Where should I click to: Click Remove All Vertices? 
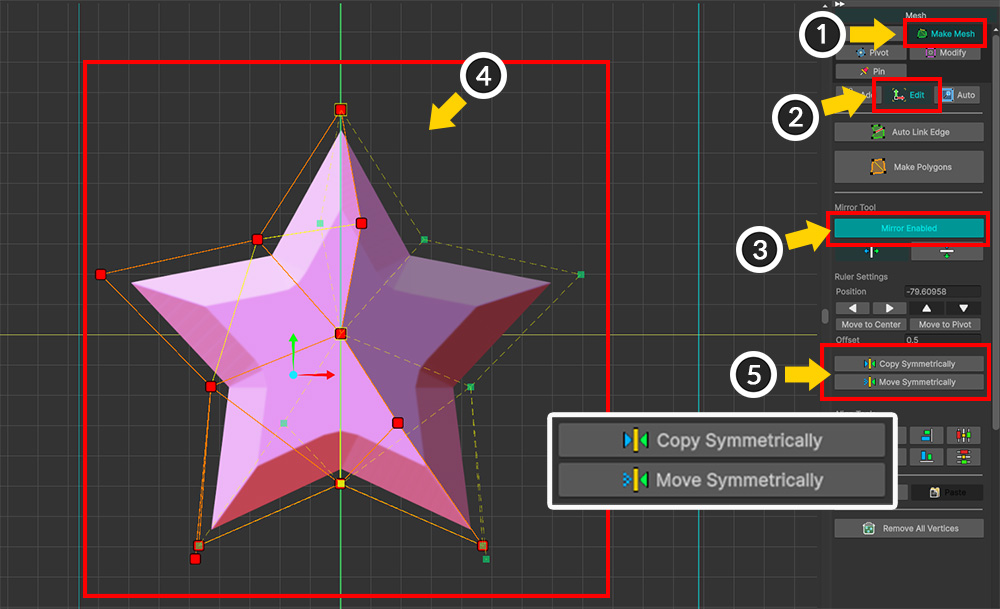coord(909,529)
